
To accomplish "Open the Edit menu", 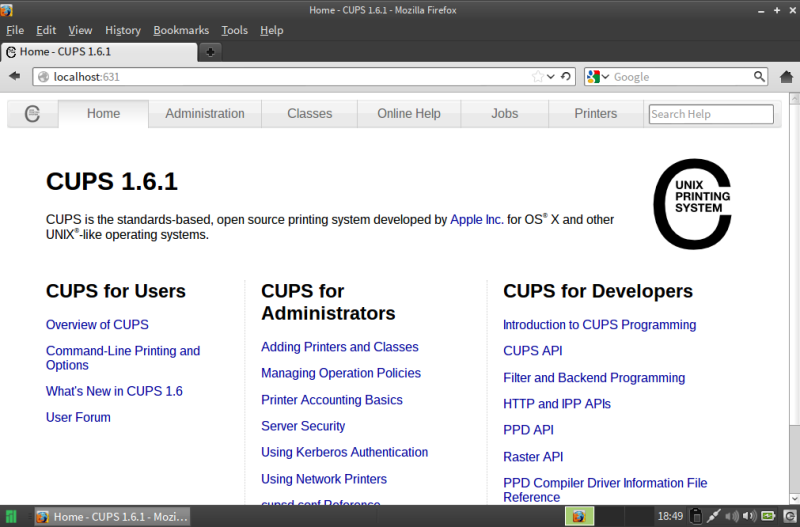I will (46, 30).
